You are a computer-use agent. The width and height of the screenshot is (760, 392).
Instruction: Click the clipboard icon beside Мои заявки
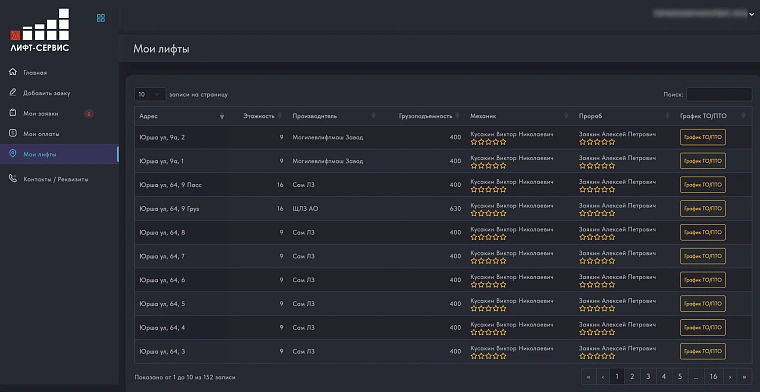tap(13, 113)
